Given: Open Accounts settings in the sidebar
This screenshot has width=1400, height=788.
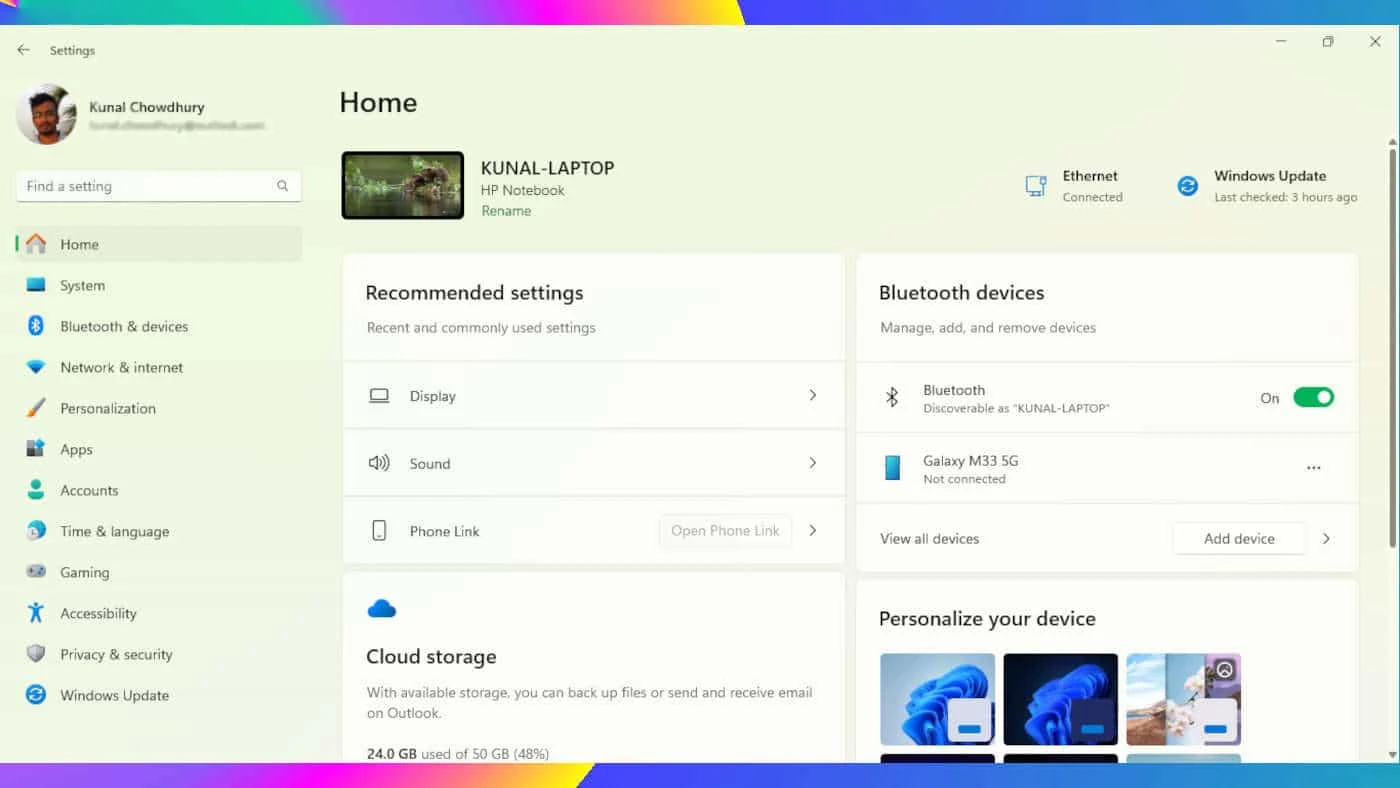Looking at the screenshot, I should click(159, 490).
